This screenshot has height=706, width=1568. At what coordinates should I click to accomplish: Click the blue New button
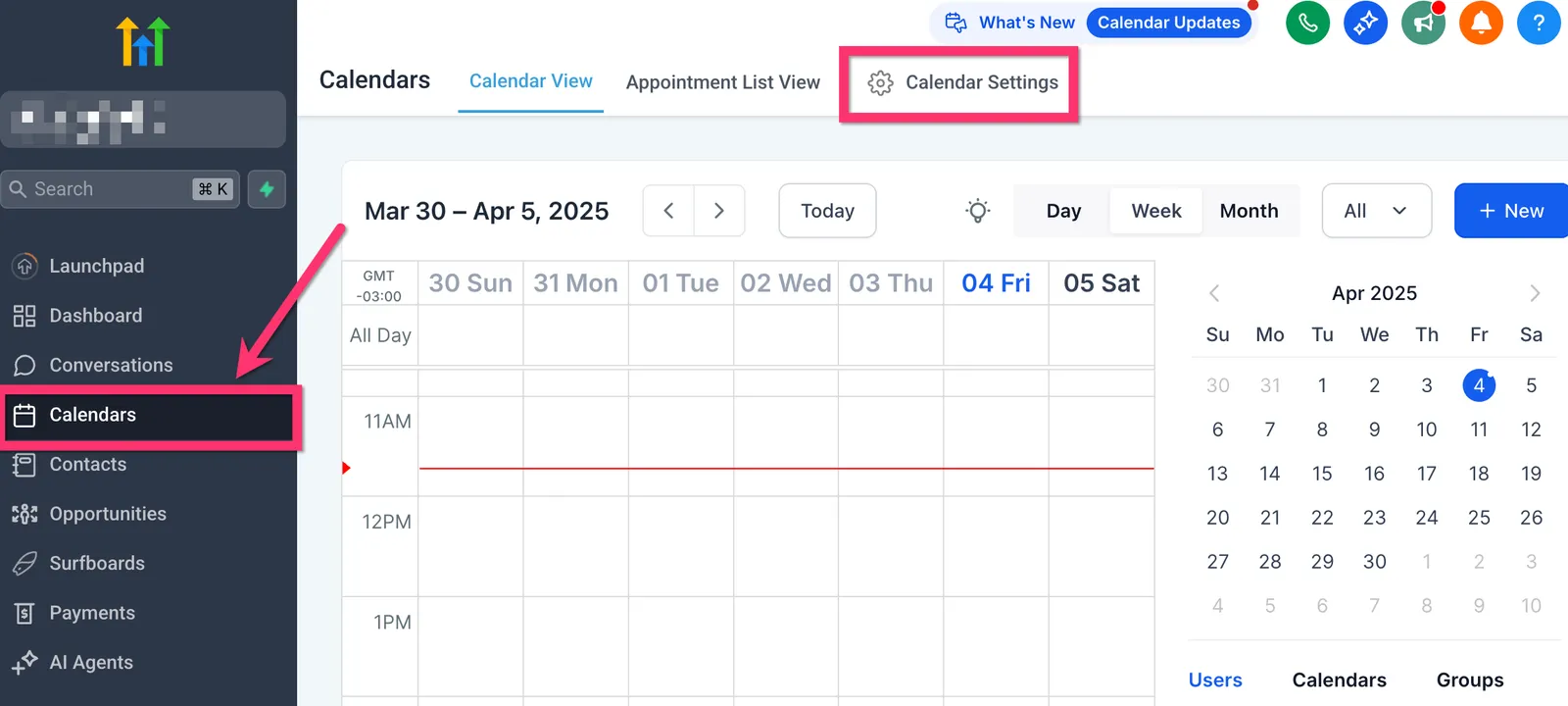click(x=1511, y=211)
